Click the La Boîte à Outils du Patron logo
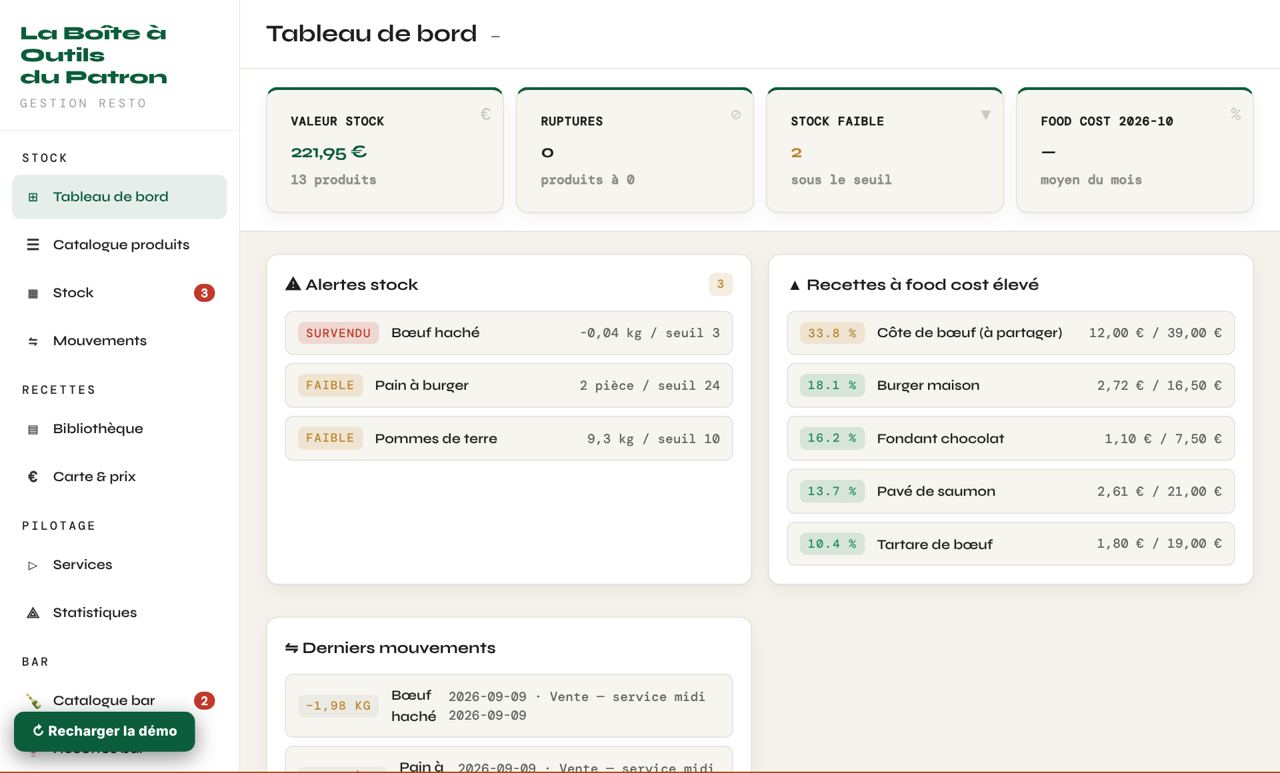Image resolution: width=1280 pixels, height=773 pixels. [x=94, y=55]
